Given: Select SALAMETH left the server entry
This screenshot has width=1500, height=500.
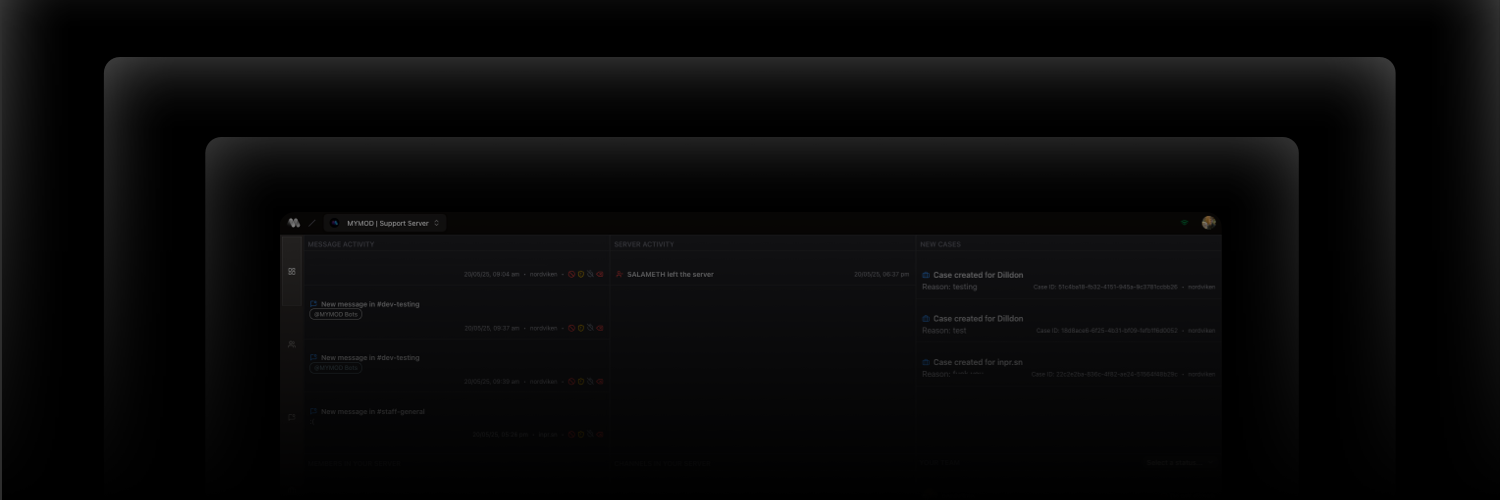Looking at the screenshot, I should pyautogui.click(x=670, y=274).
